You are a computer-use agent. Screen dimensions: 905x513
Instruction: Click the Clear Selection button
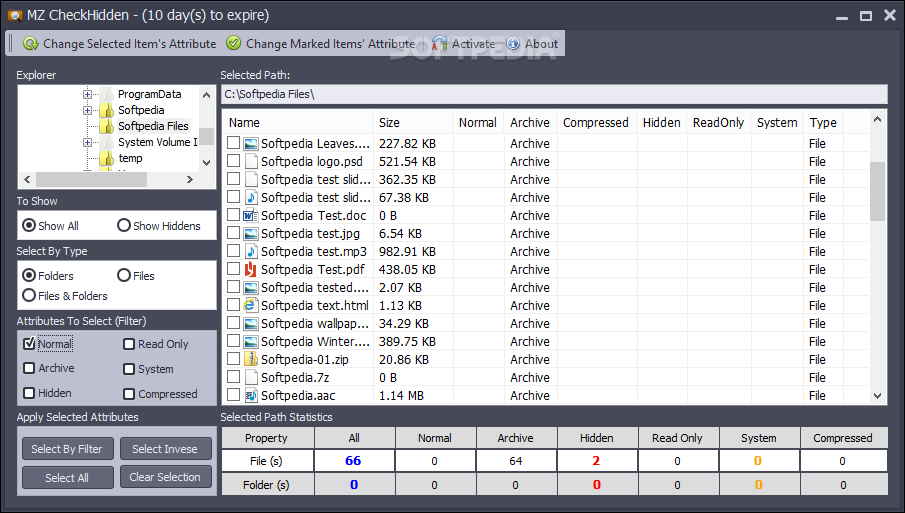point(165,477)
